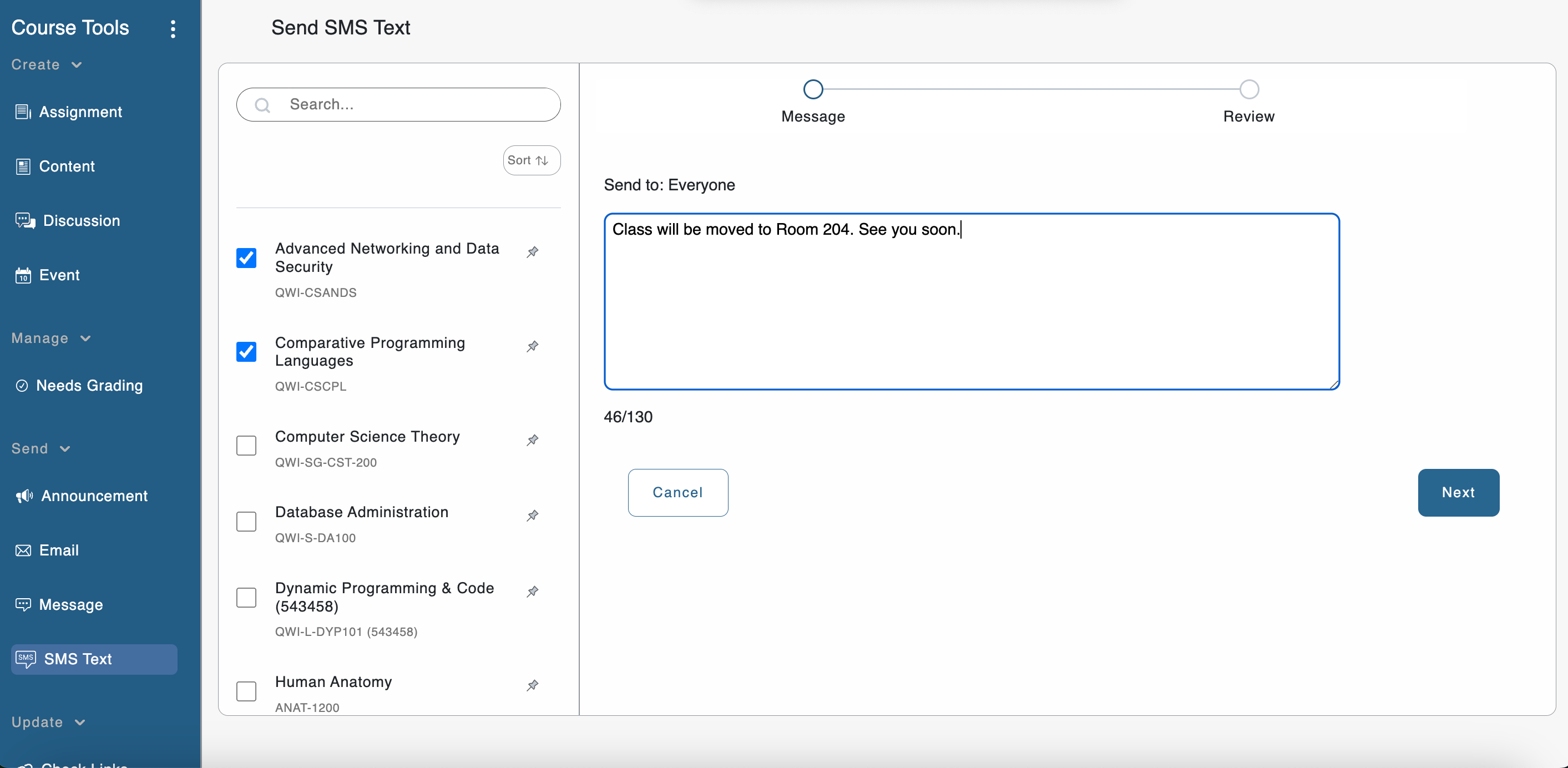This screenshot has height=768, width=1568.
Task: Check the Database Administration checkbox
Action: pos(246,522)
